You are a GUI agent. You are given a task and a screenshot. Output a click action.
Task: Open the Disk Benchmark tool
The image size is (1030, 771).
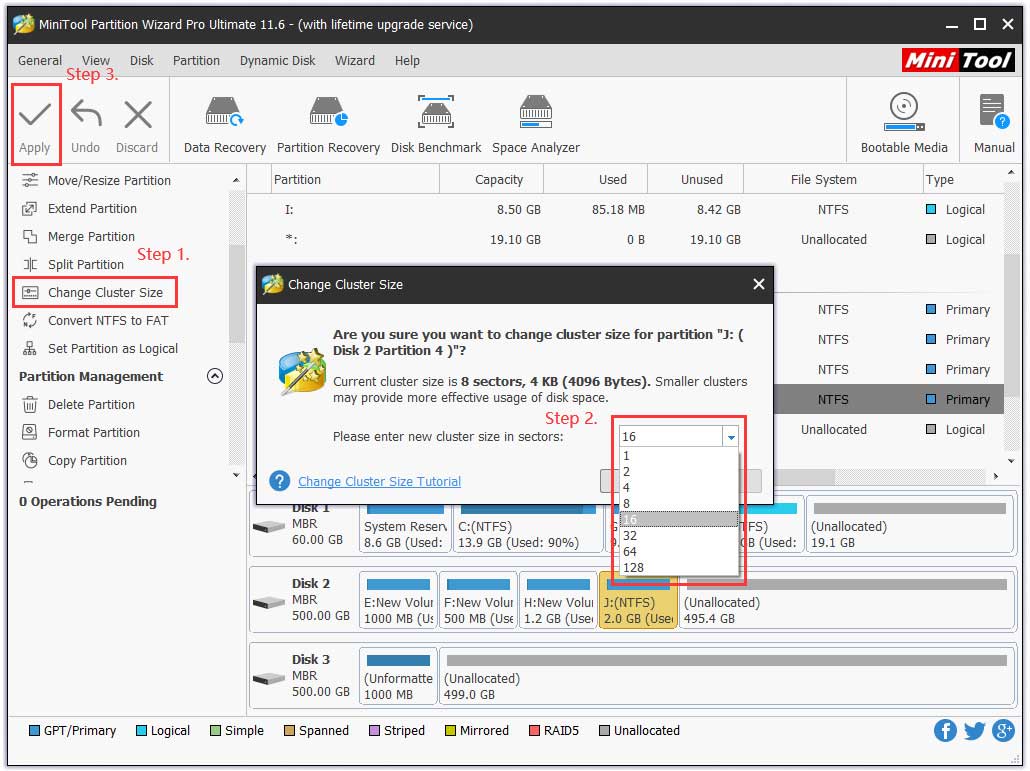(436, 112)
